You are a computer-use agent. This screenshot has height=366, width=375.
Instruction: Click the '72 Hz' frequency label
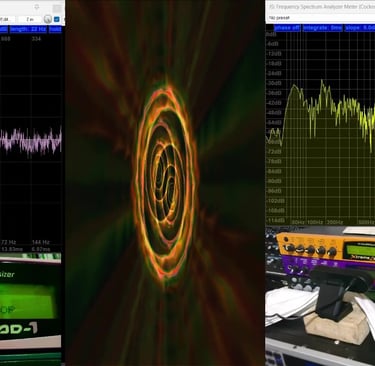tap(9, 242)
